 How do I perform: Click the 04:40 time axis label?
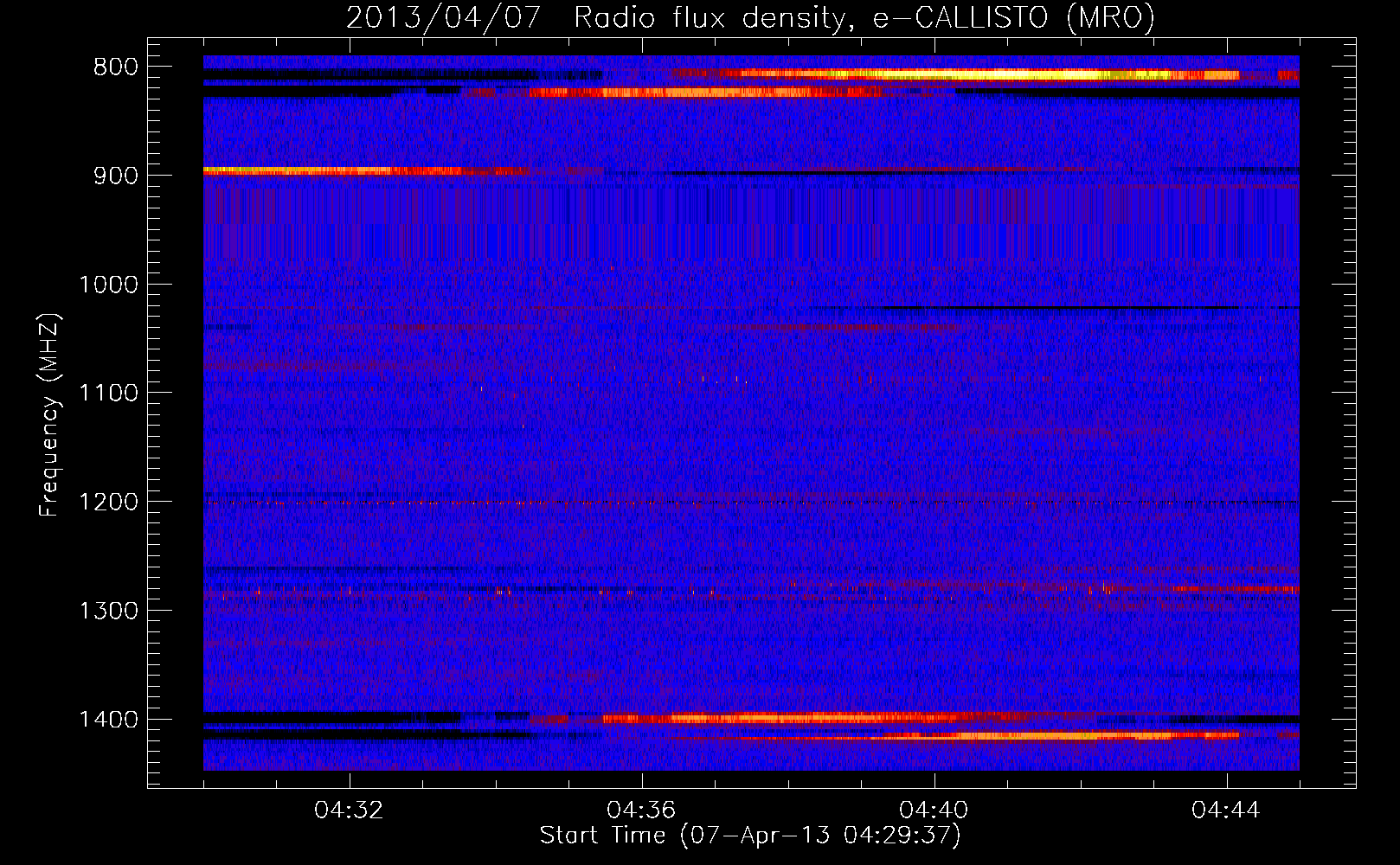[934, 811]
